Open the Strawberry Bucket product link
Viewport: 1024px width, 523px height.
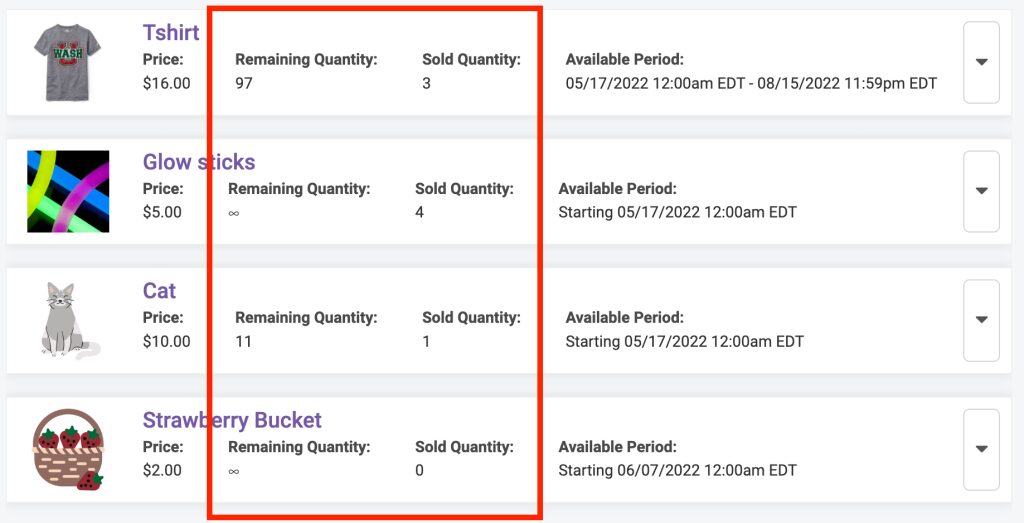pyautogui.click(x=232, y=420)
